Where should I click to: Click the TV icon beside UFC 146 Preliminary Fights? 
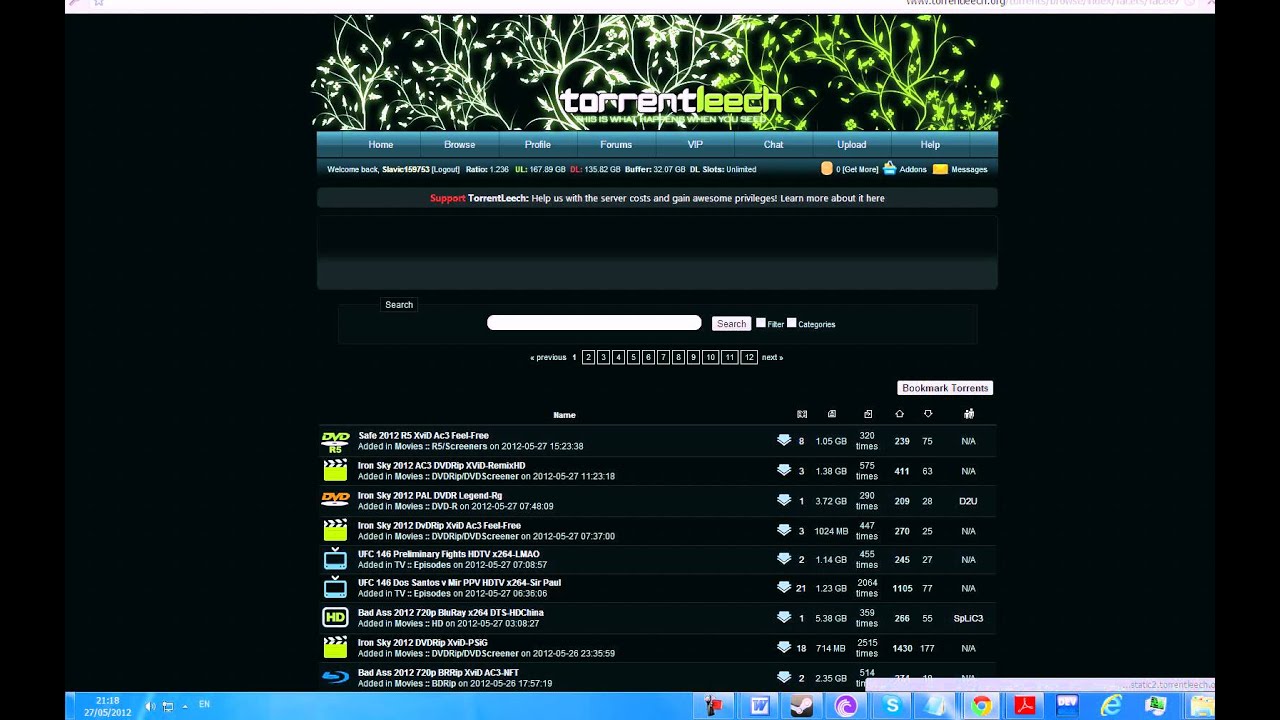pos(335,559)
